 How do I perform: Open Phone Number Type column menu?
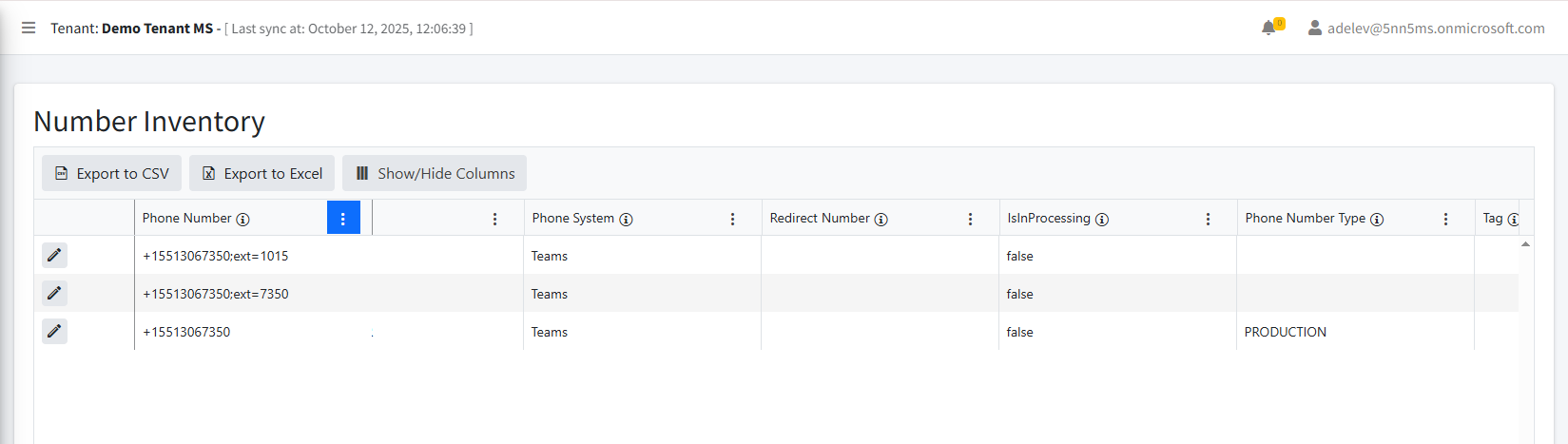click(1445, 219)
